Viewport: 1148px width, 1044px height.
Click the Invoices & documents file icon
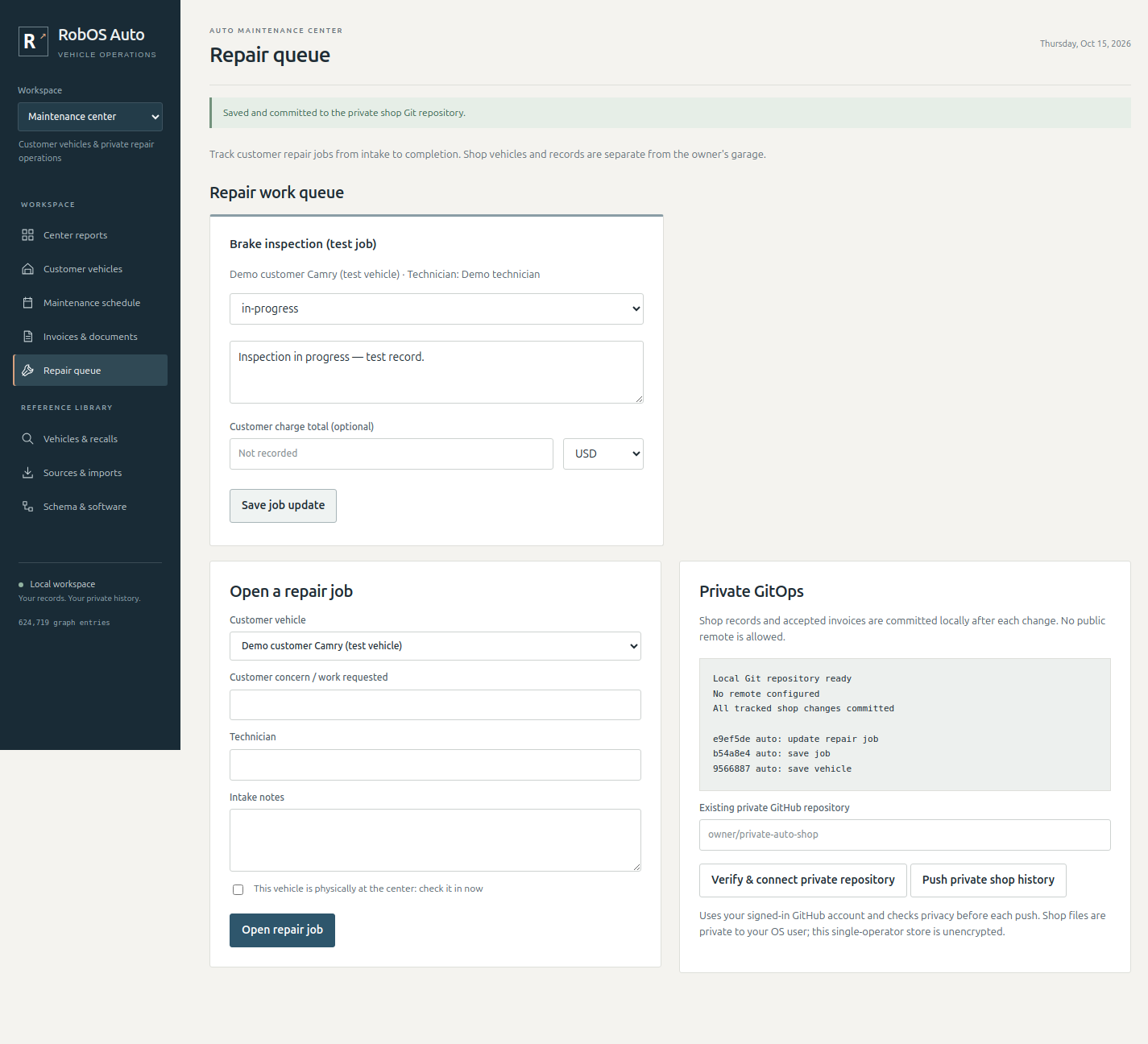point(27,337)
